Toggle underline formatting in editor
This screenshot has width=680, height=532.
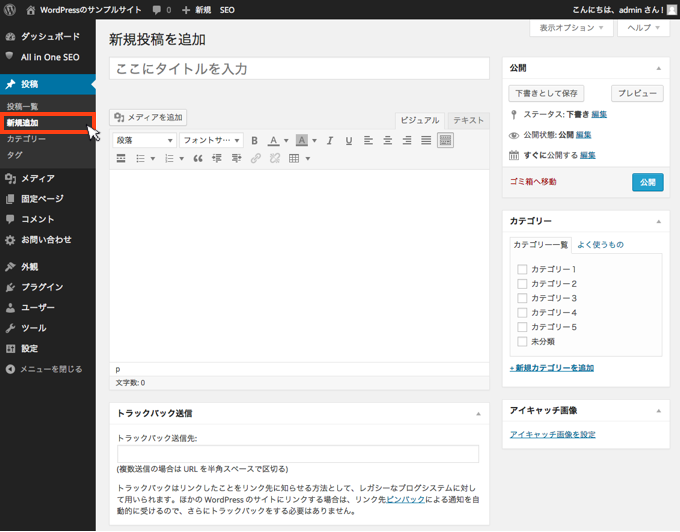click(349, 140)
